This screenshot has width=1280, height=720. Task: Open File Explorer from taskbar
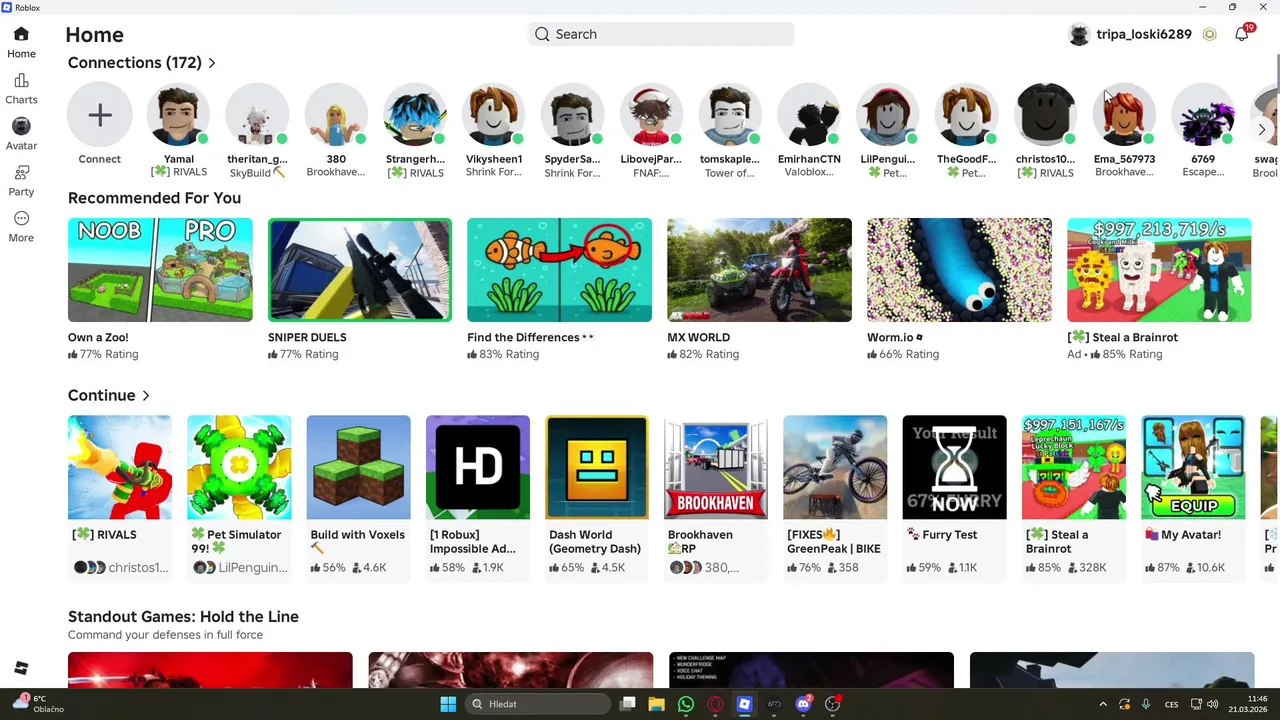[x=656, y=704]
